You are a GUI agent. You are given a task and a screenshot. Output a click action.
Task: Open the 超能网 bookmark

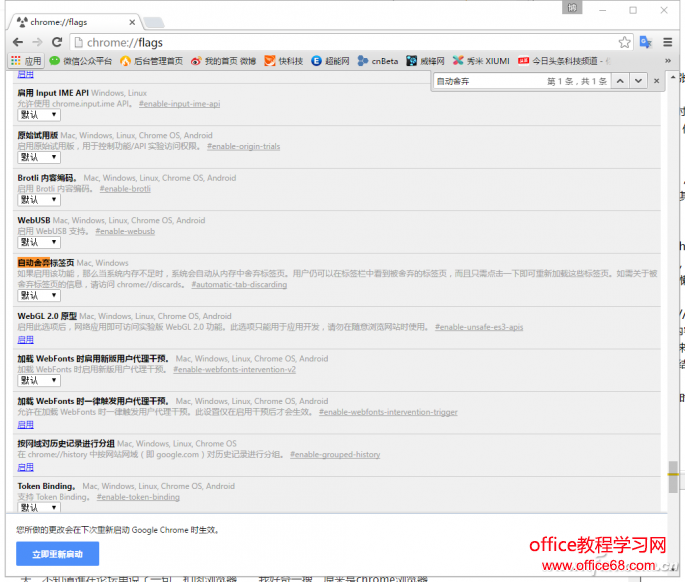point(330,61)
